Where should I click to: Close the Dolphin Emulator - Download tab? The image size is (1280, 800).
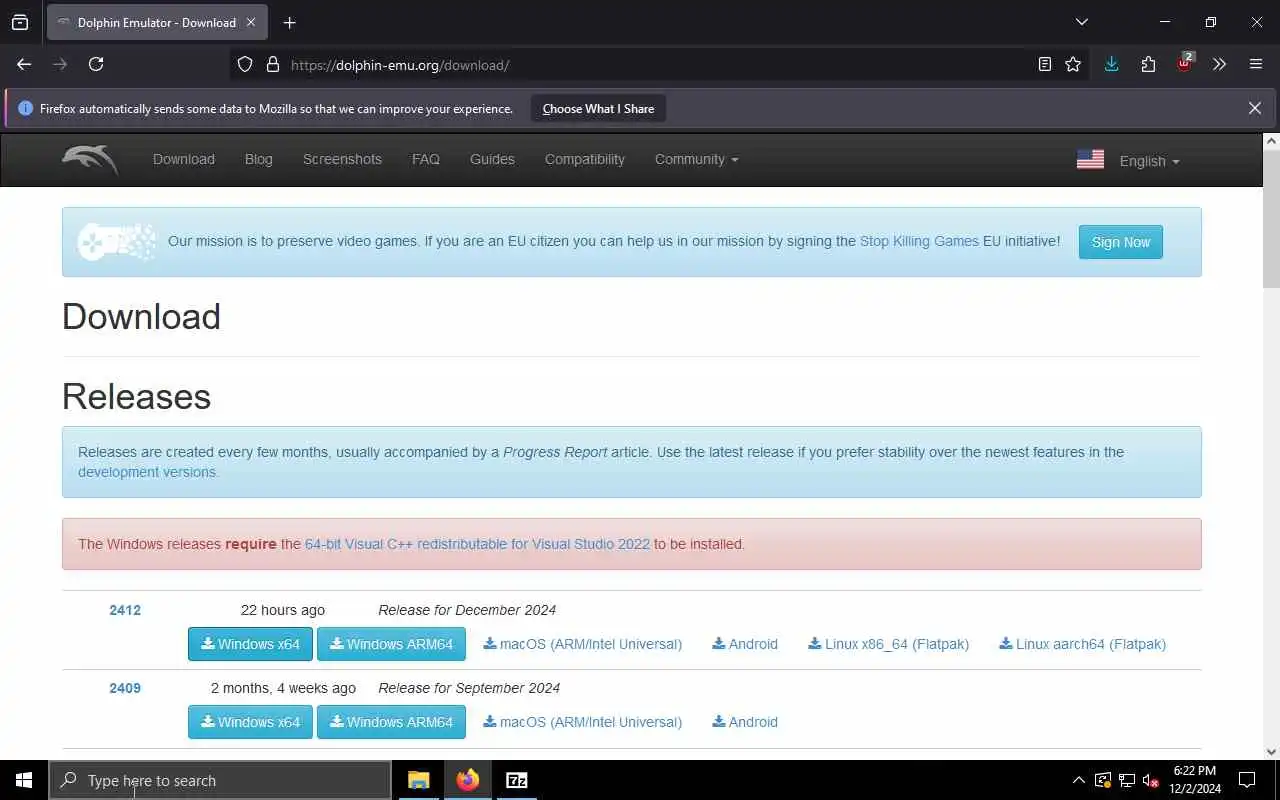pyautogui.click(x=250, y=22)
